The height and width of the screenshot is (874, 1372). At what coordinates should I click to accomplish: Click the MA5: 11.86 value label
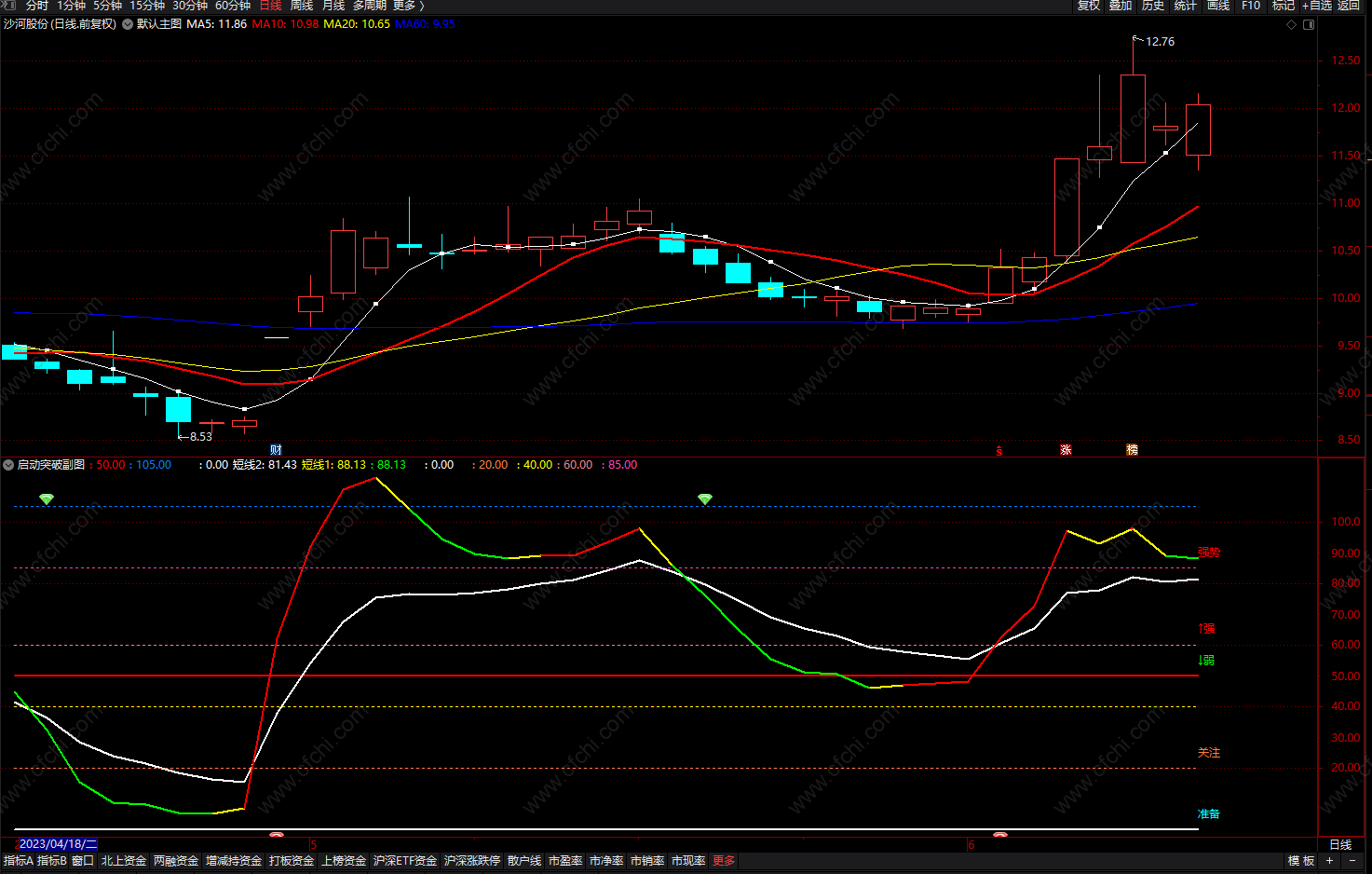[217, 24]
